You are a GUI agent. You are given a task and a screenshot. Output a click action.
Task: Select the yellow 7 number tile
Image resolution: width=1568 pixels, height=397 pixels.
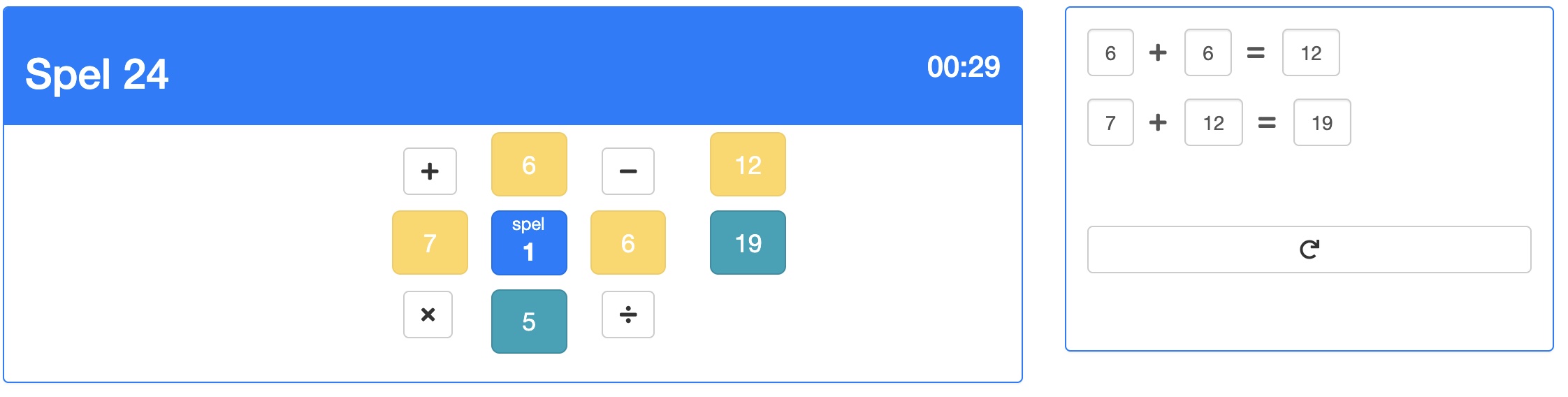point(430,243)
